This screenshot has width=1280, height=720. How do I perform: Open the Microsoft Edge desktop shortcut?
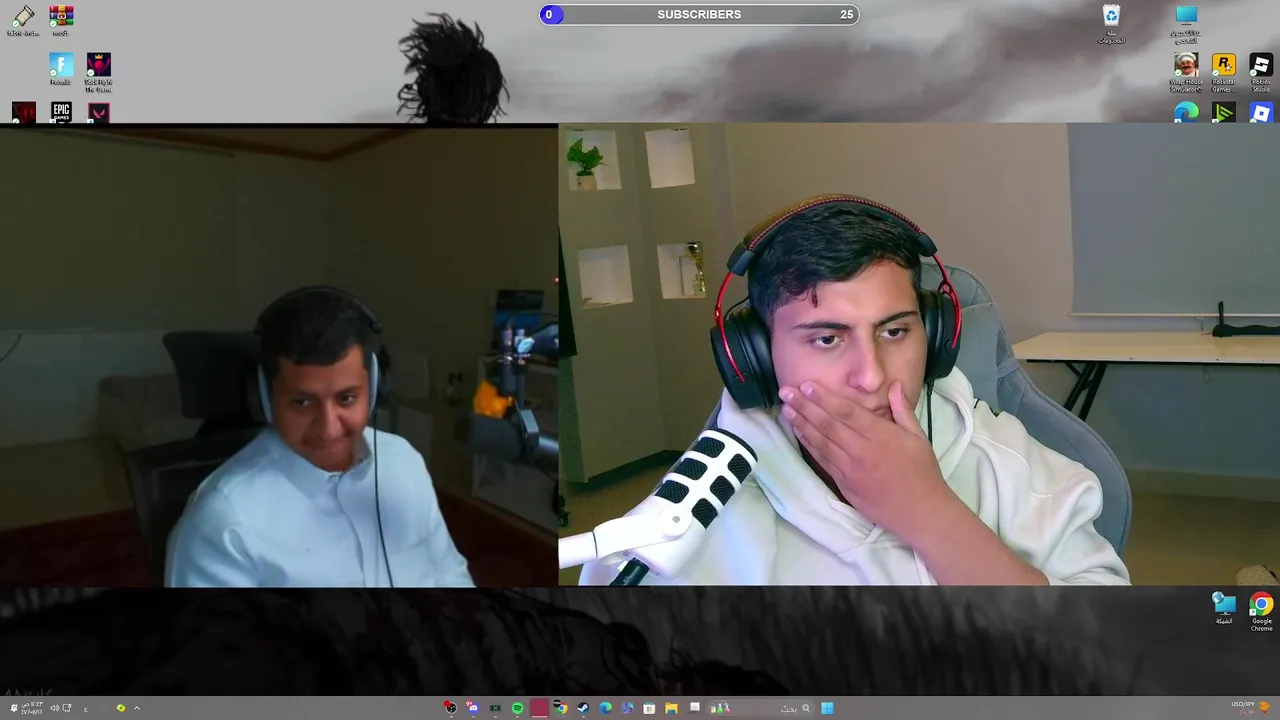[x=1186, y=113]
